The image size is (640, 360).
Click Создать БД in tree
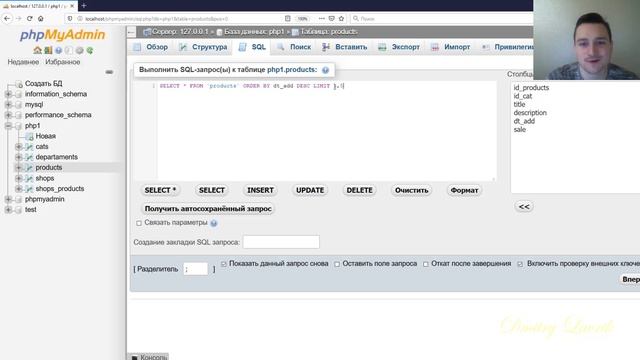[x=43, y=84]
